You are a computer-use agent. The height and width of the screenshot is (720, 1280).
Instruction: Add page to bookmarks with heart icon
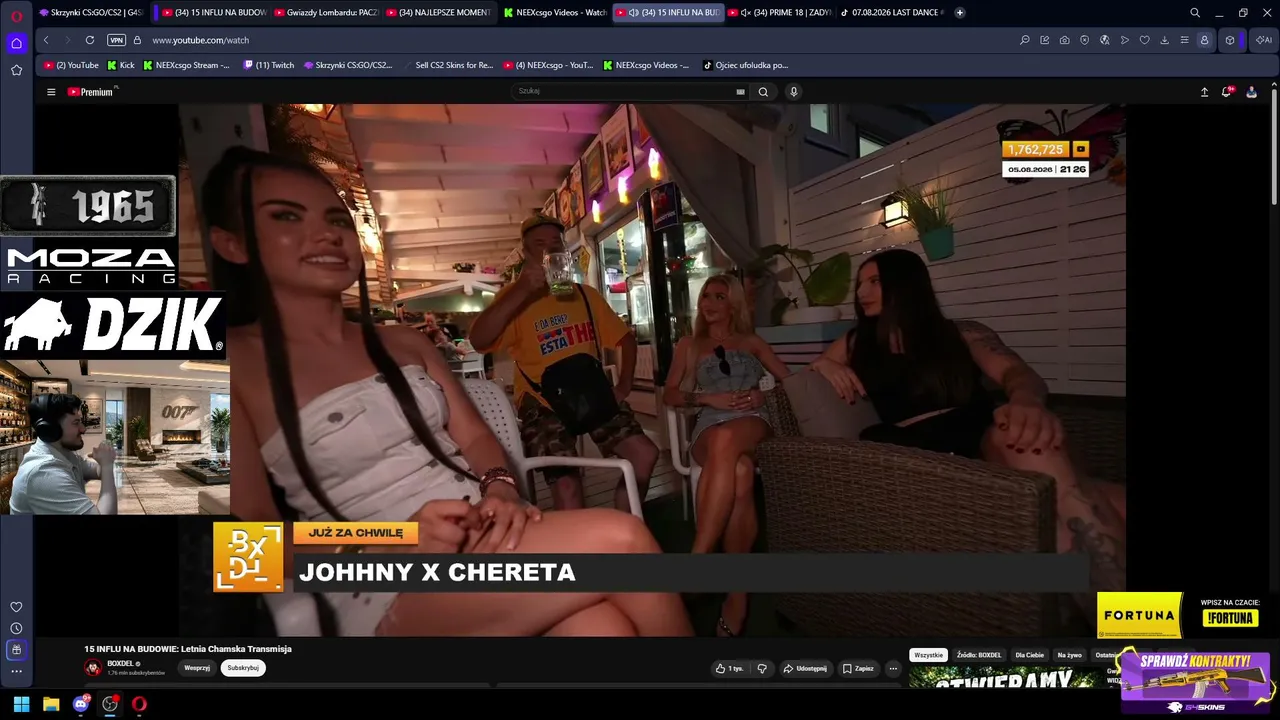1145,40
